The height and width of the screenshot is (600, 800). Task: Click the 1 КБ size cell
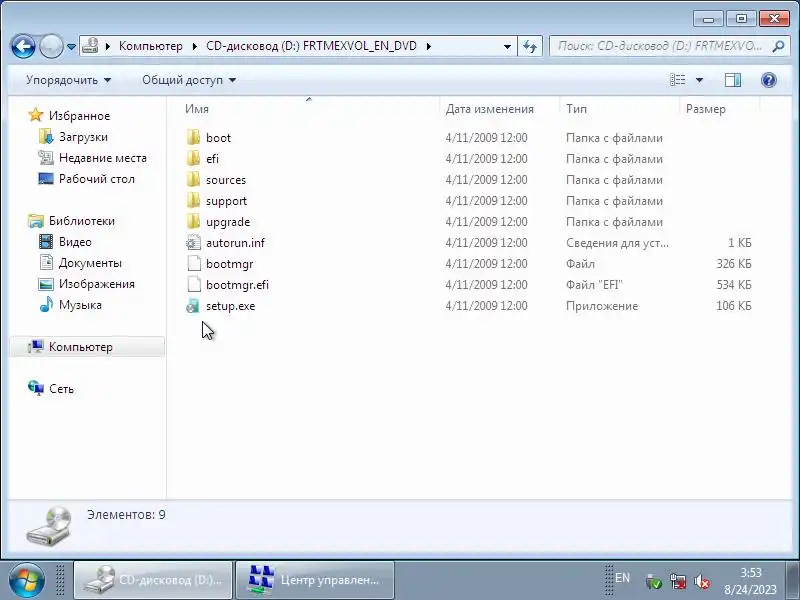coord(739,243)
